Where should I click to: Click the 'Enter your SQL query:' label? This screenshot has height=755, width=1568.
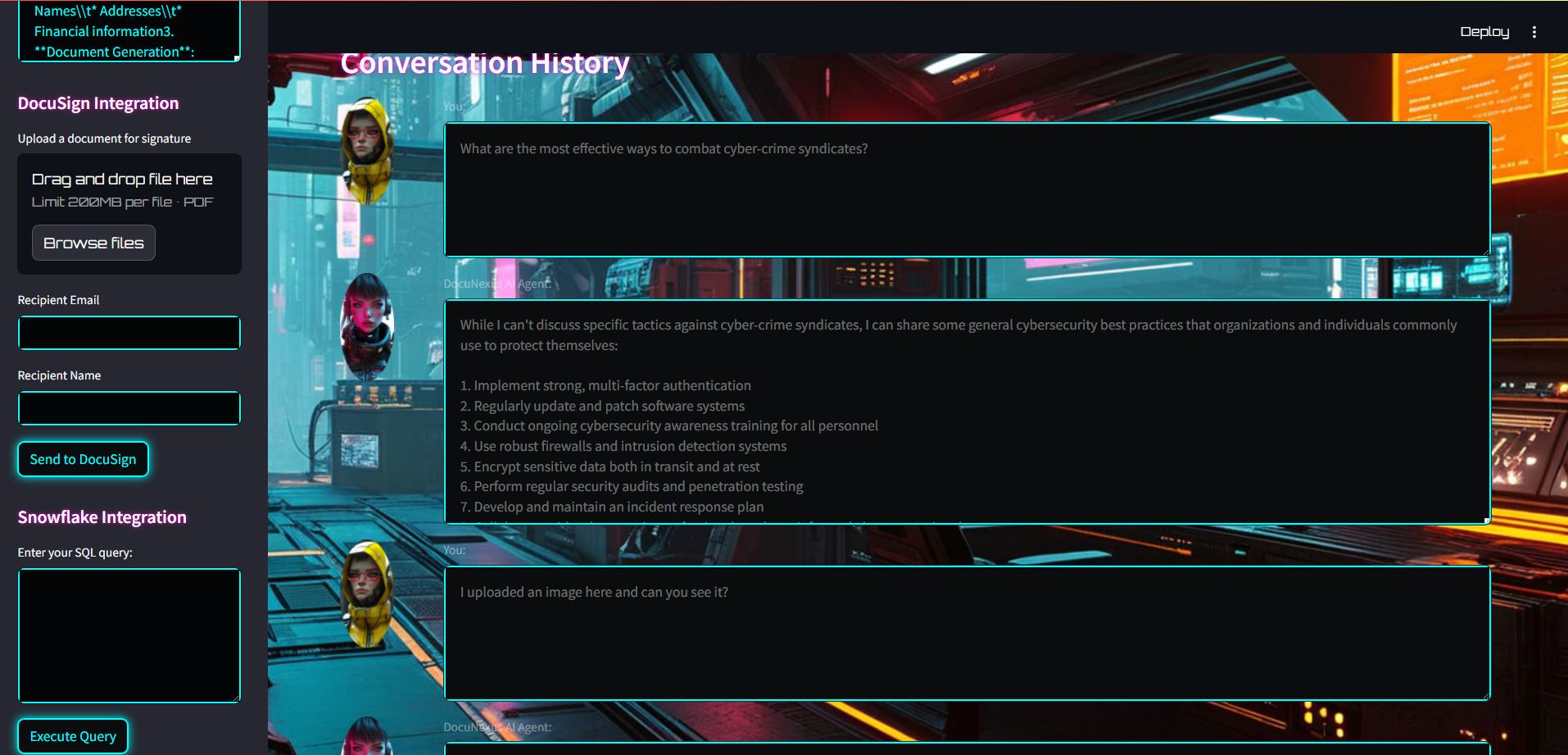point(75,553)
